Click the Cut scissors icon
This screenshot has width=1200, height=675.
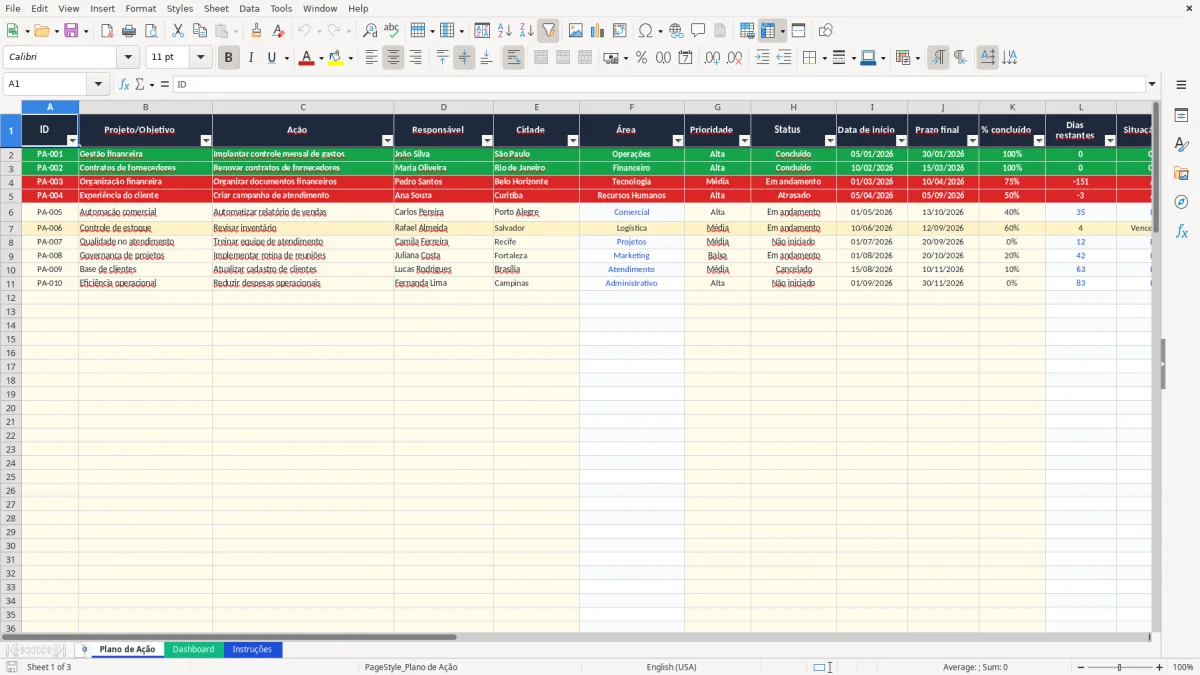[178, 31]
